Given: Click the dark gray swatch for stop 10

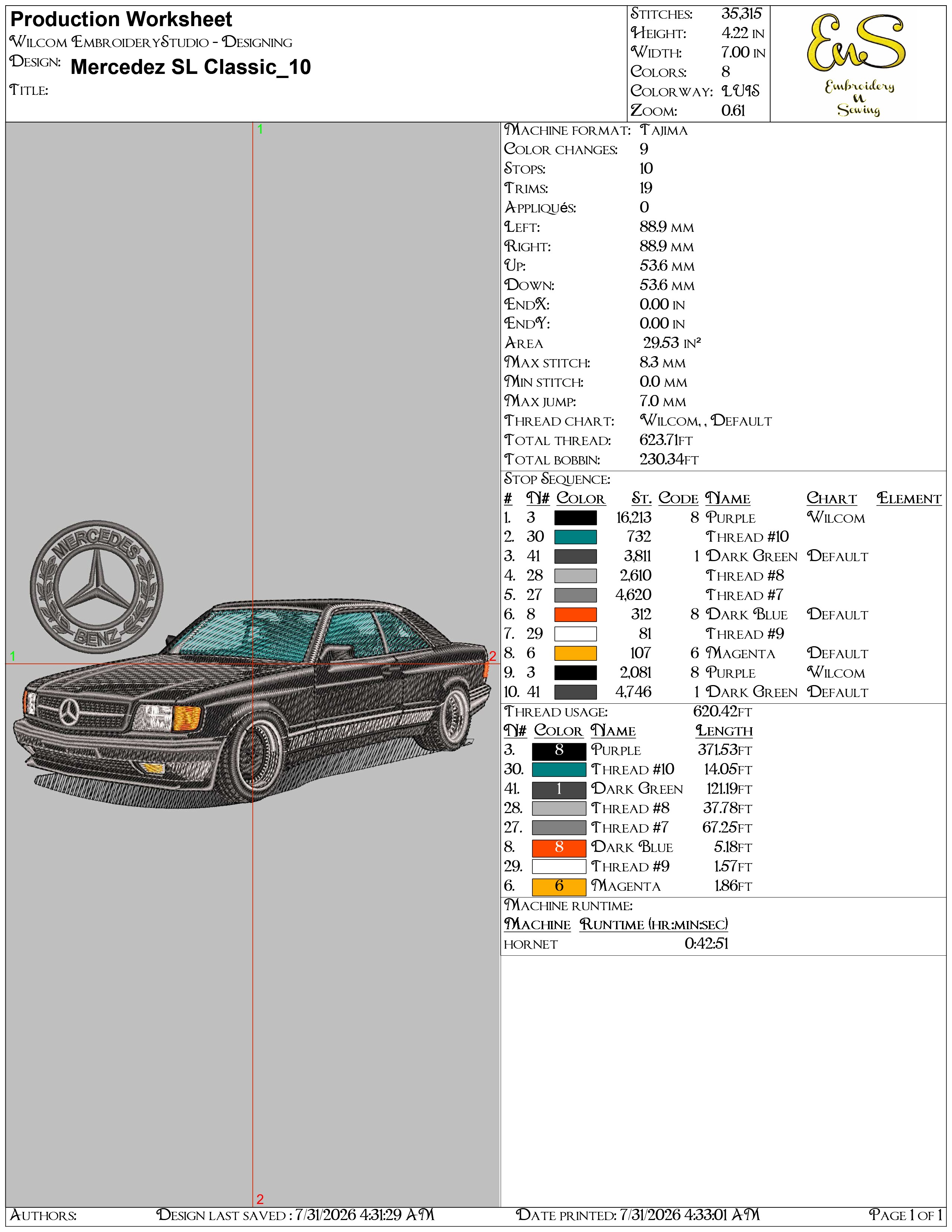Looking at the screenshot, I should [x=575, y=692].
